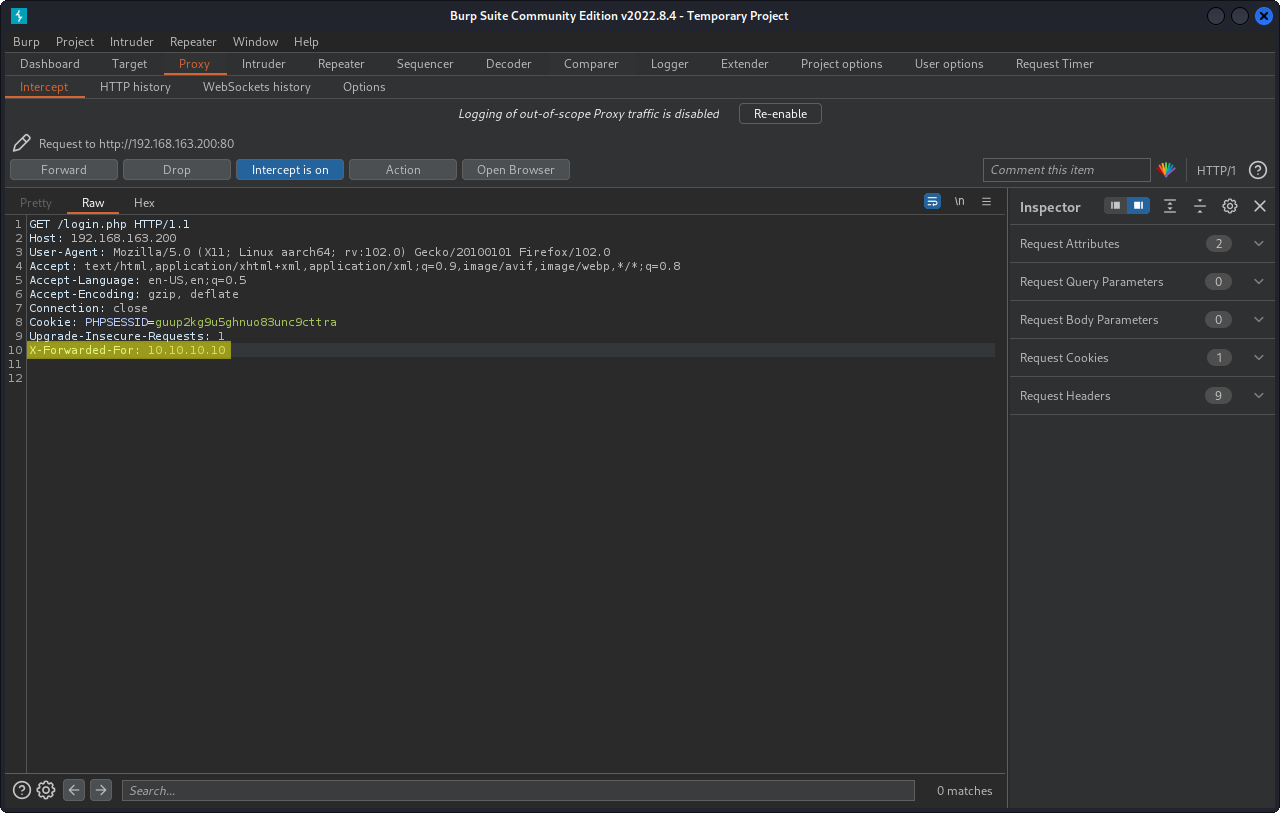The height and width of the screenshot is (813, 1280).
Task: Click the Action button
Action: (x=403, y=170)
